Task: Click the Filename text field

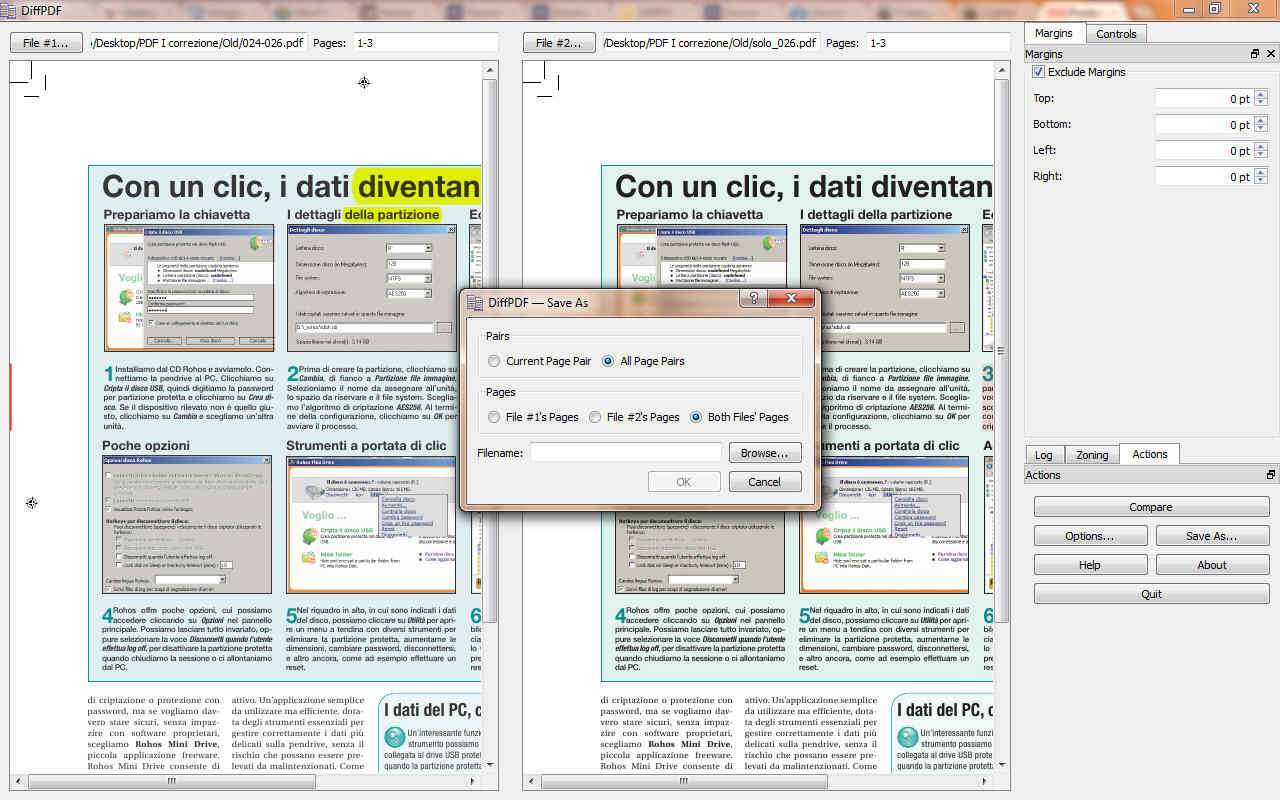Action: point(625,453)
